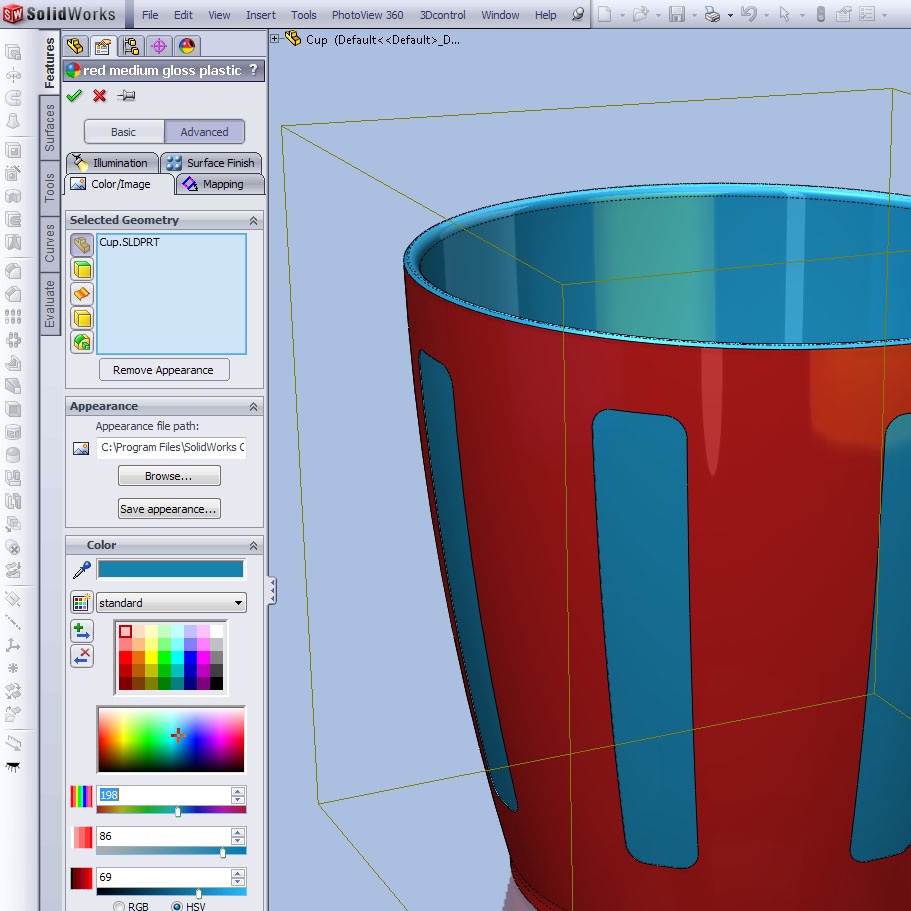911x911 pixels.
Task: Increase hue value with stepper up
Action: [x=238, y=791]
